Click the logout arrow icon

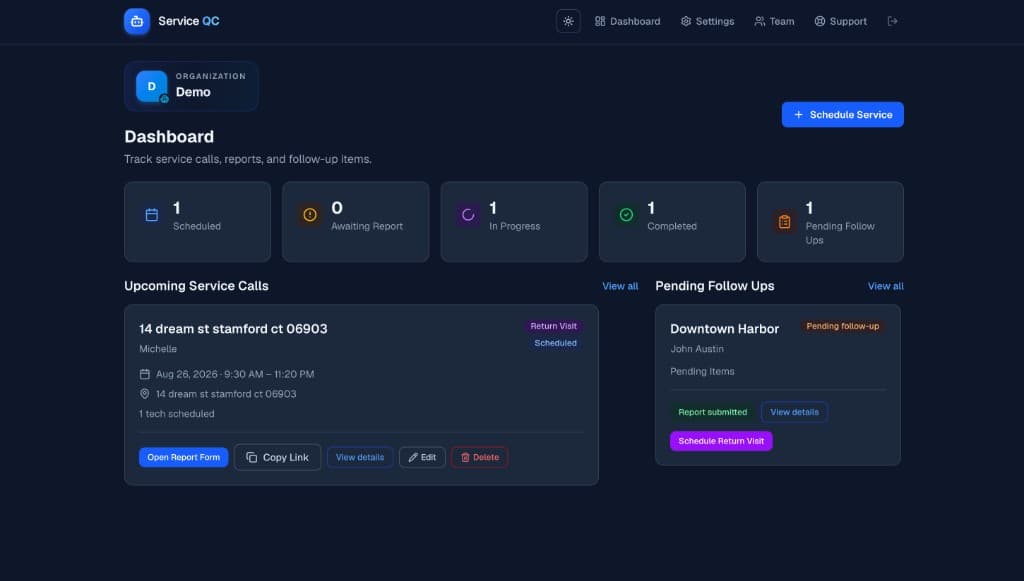click(893, 22)
